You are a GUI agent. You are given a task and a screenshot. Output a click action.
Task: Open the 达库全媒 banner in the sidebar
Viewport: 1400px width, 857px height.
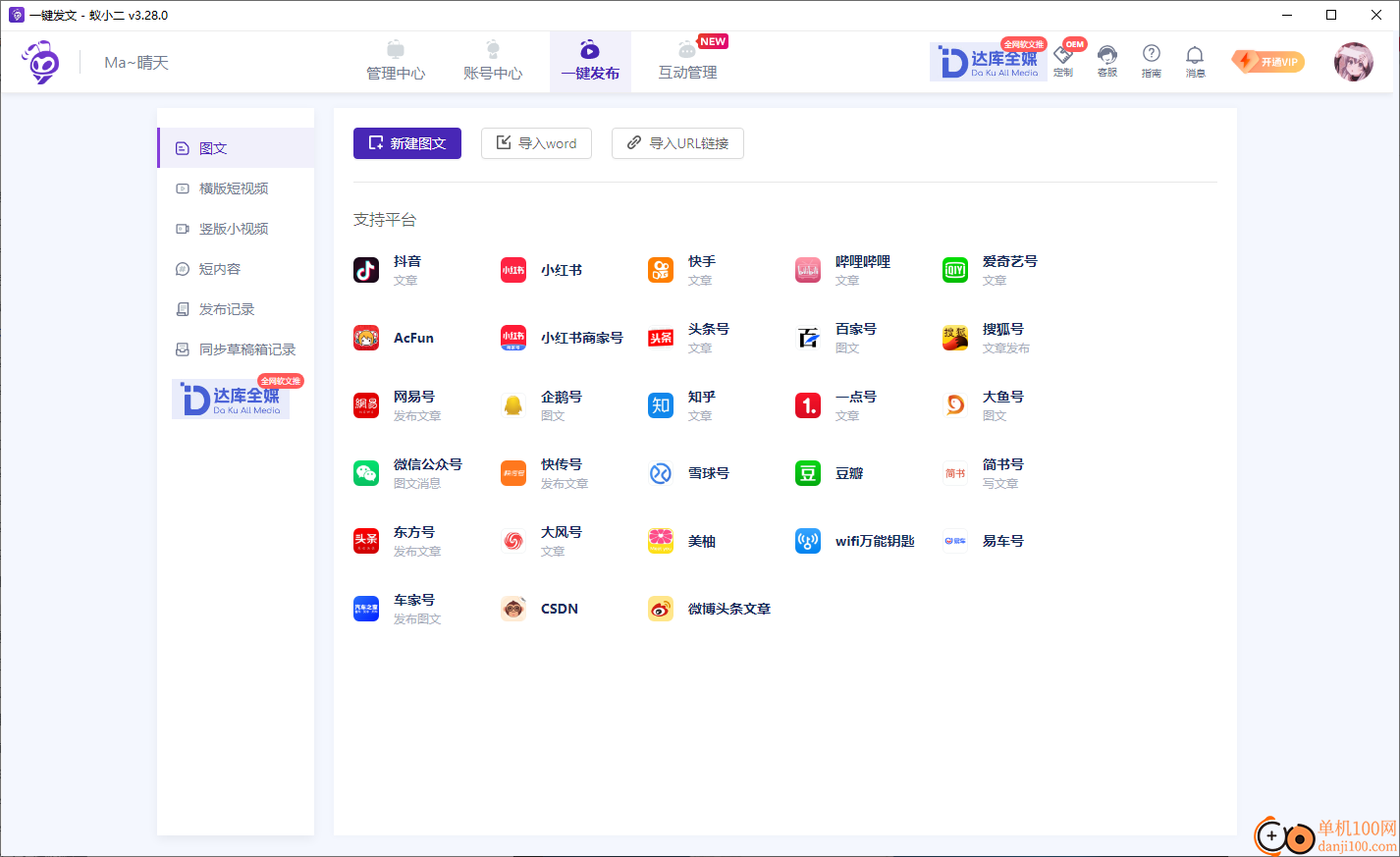pyautogui.click(x=232, y=399)
